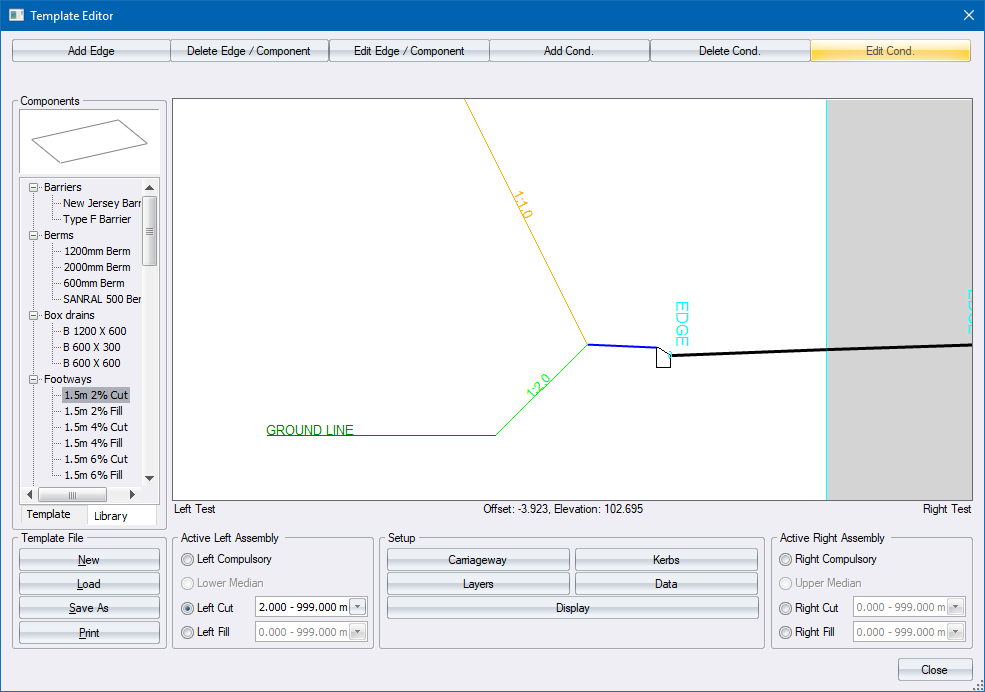Click the Save As template button

pos(89,608)
